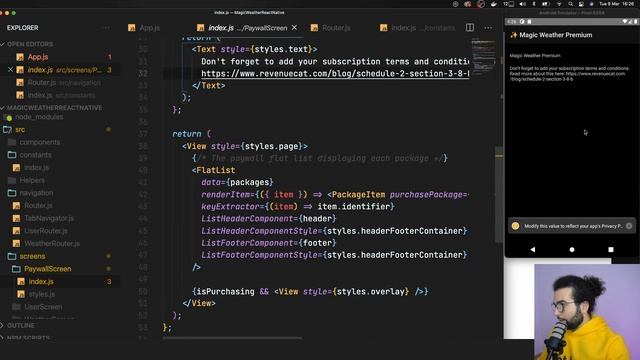Screen dimensions: 640x360
Task: Tap the Android emulator home button
Action: pyautogui.click(x=572, y=249)
